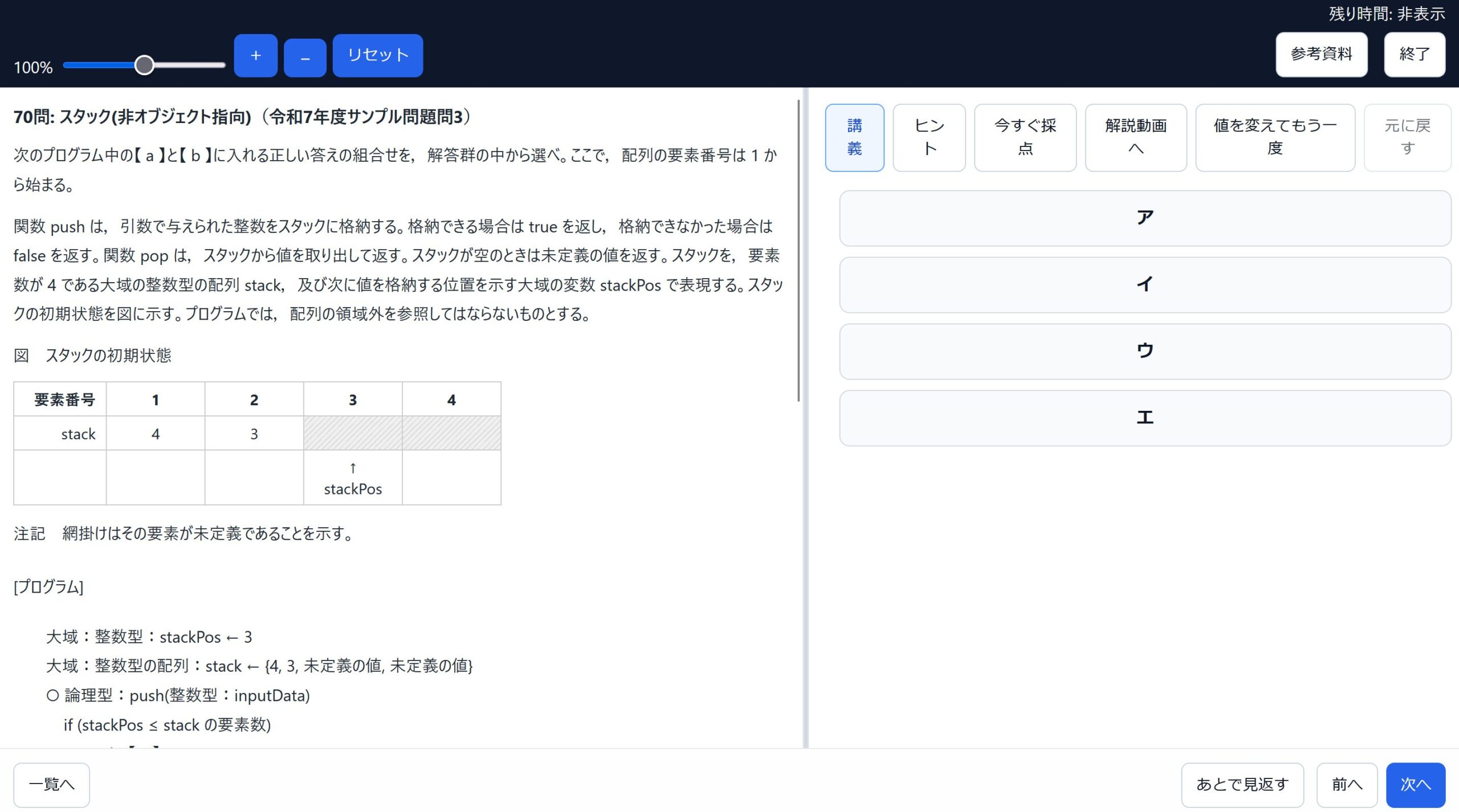Go to previous question with 前へ
Viewport: 1459px width, 812px height.
coord(1347,785)
